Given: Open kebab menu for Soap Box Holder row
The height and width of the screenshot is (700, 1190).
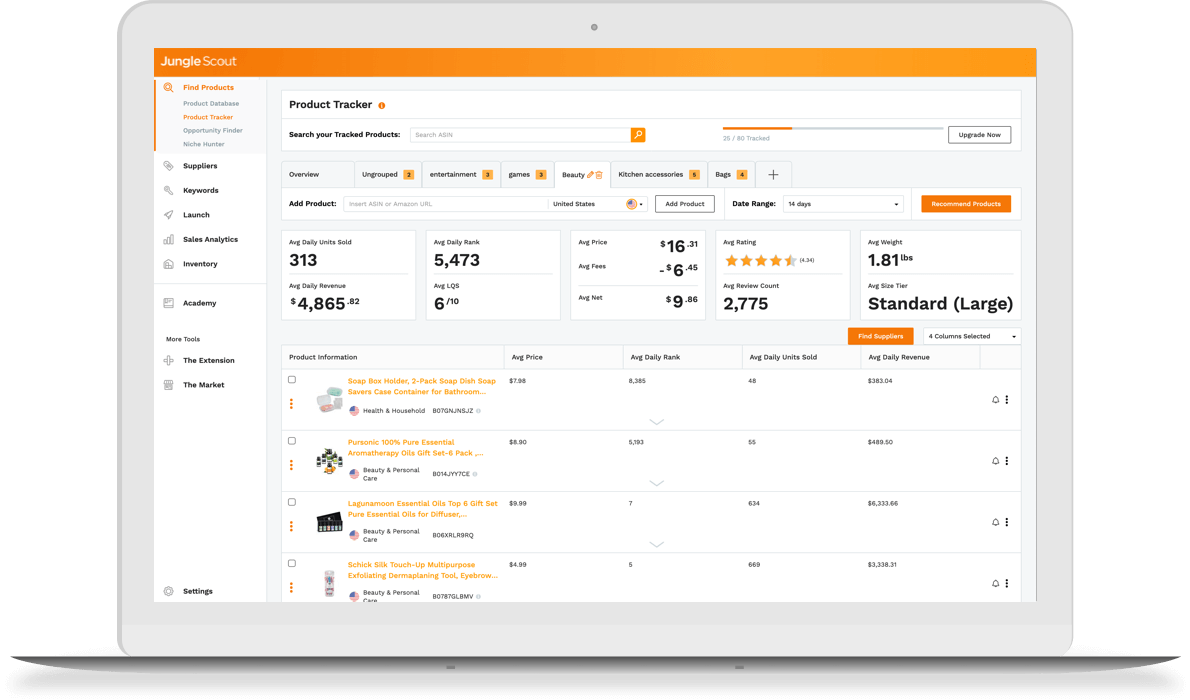Looking at the screenshot, I should 1007,399.
